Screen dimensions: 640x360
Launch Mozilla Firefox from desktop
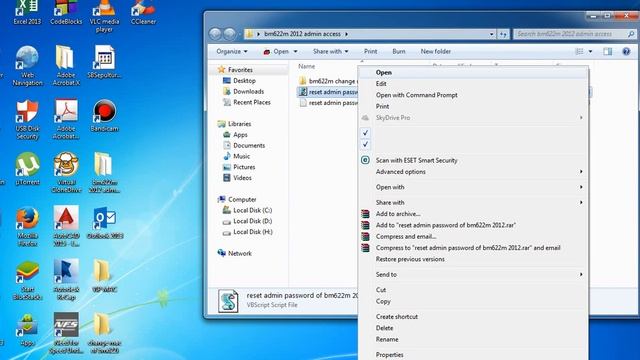pos(27,227)
